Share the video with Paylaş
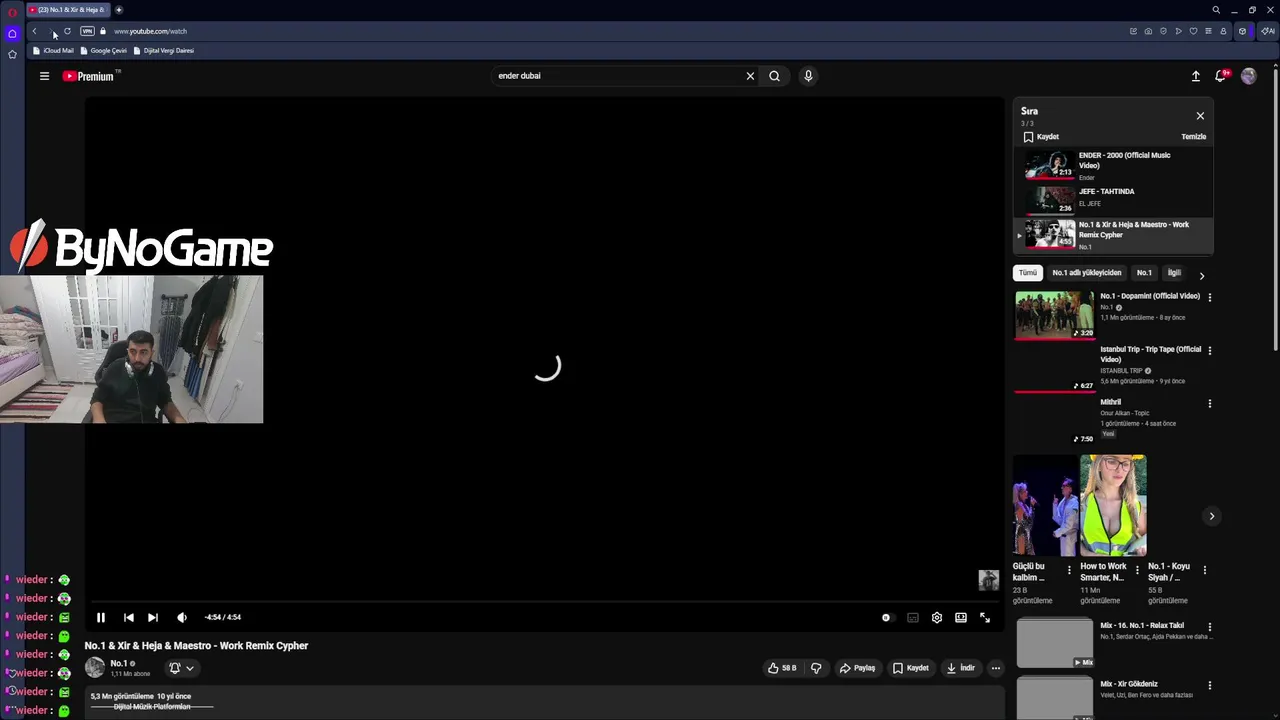The width and height of the screenshot is (1280, 720). [x=858, y=668]
